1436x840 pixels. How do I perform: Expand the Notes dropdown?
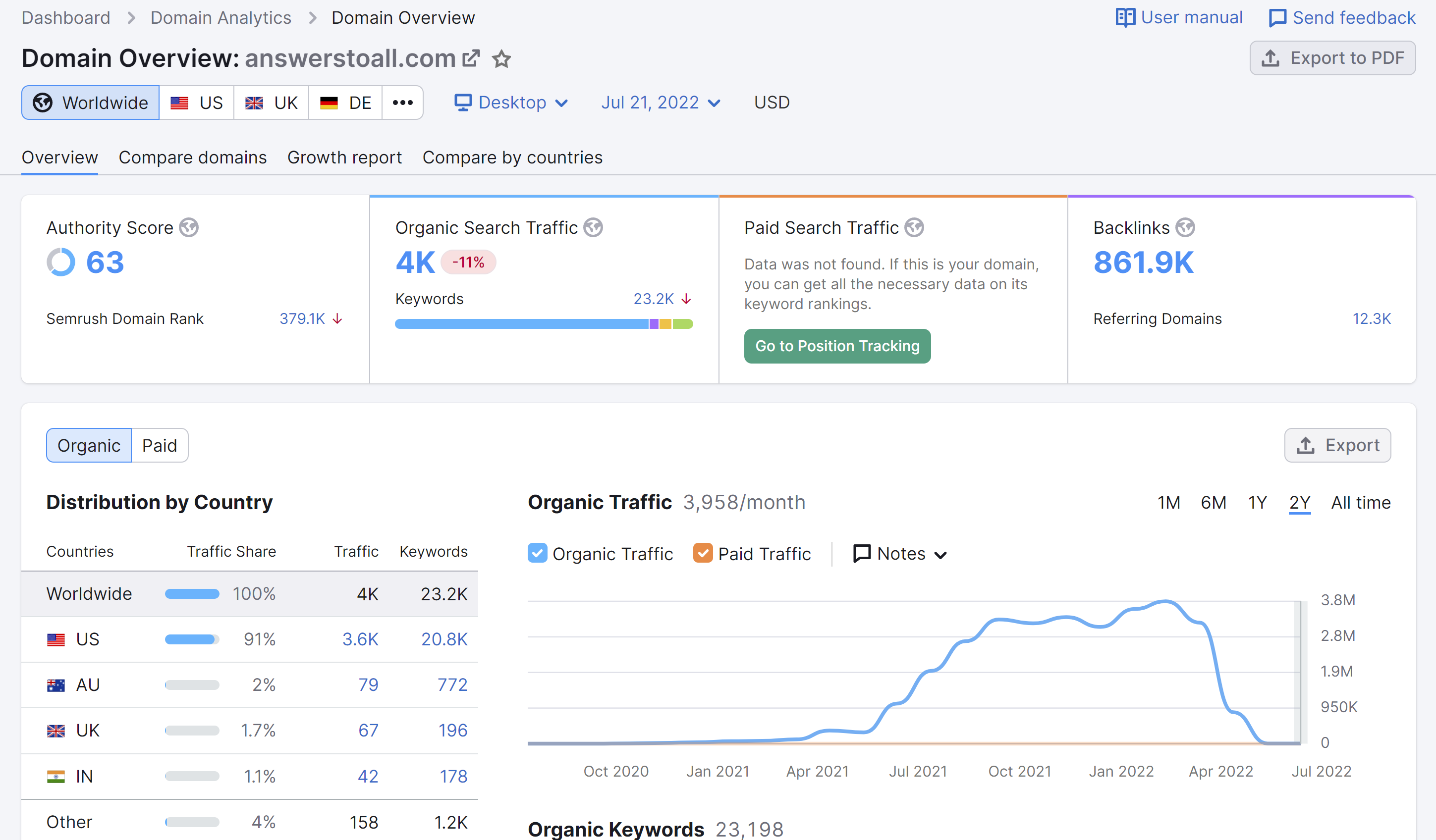(x=900, y=554)
